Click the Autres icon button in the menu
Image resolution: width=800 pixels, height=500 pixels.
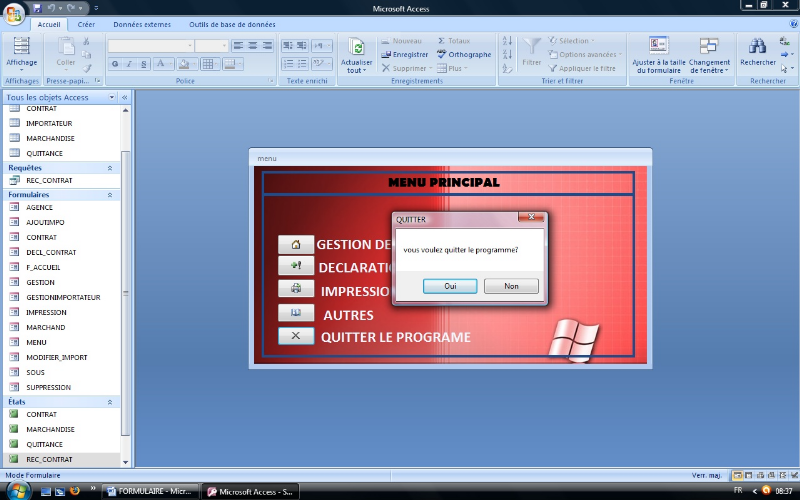pos(295,313)
